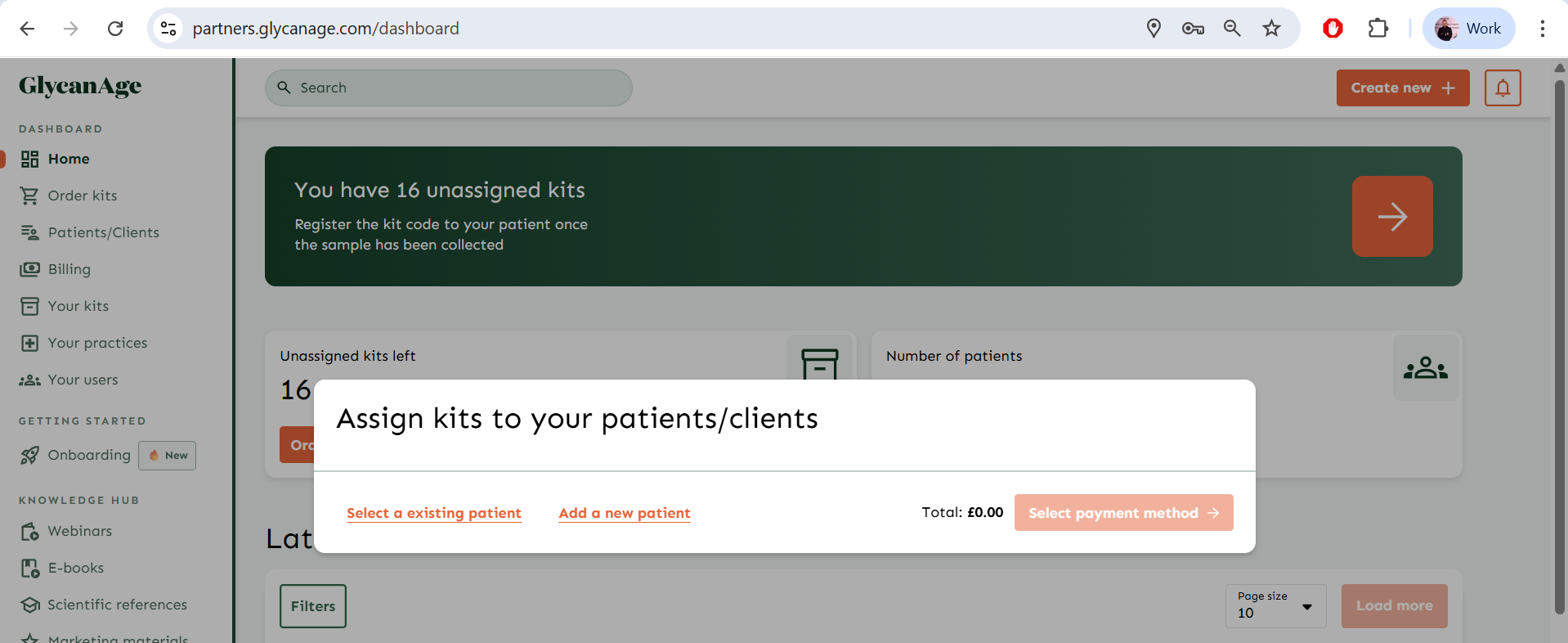
Task: Click into the Search field
Action: click(458, 88)
